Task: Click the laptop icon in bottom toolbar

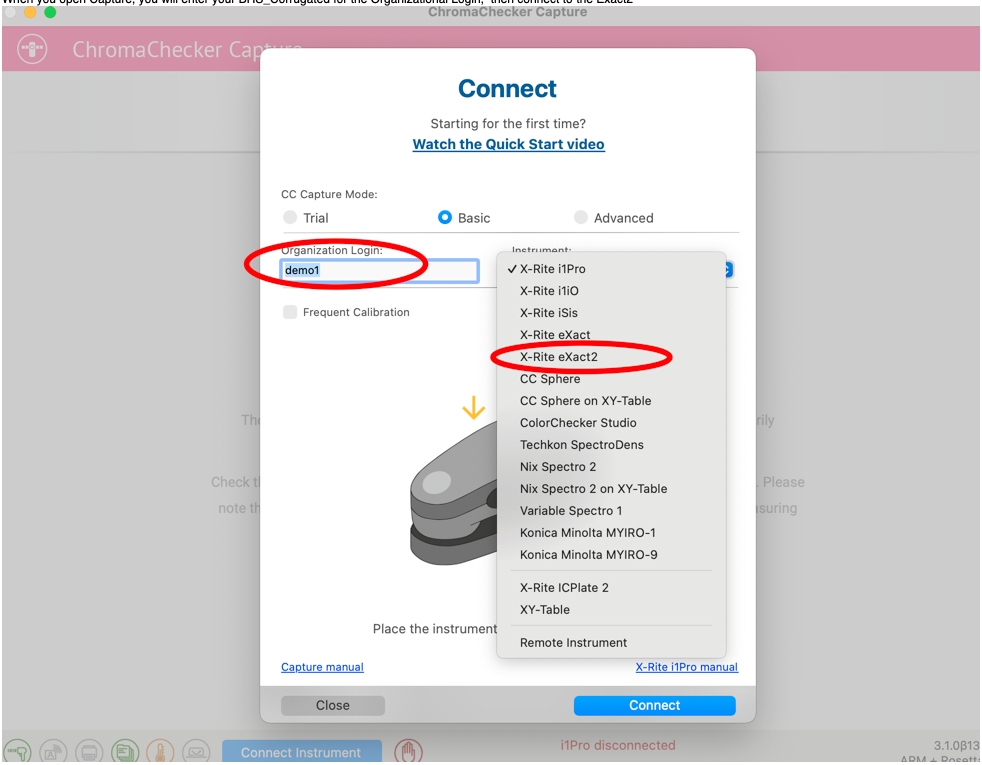Action: [196, 751]
